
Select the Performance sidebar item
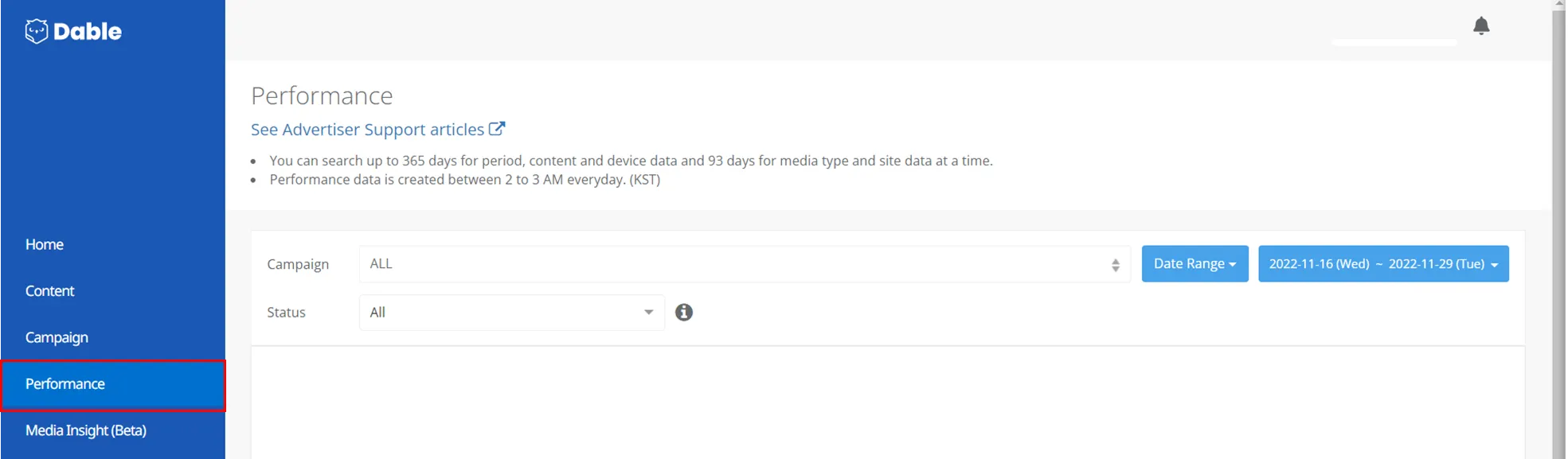point(65,384)
